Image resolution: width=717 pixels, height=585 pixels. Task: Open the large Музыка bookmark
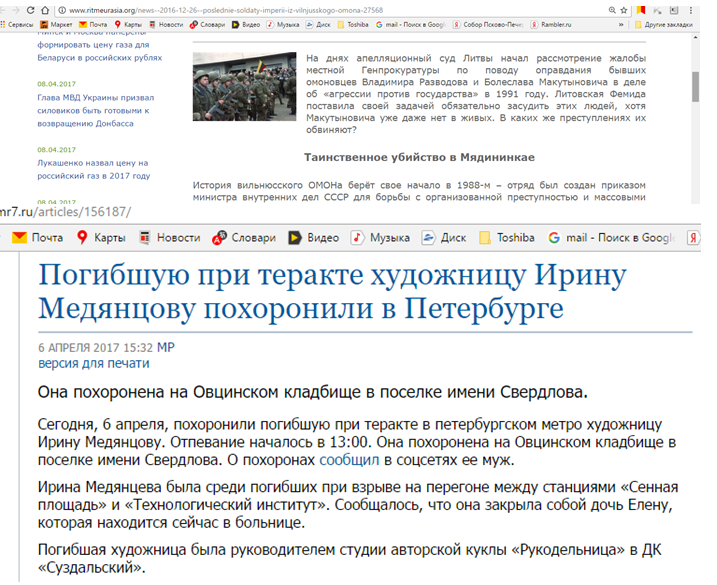(x=380, y=238)
